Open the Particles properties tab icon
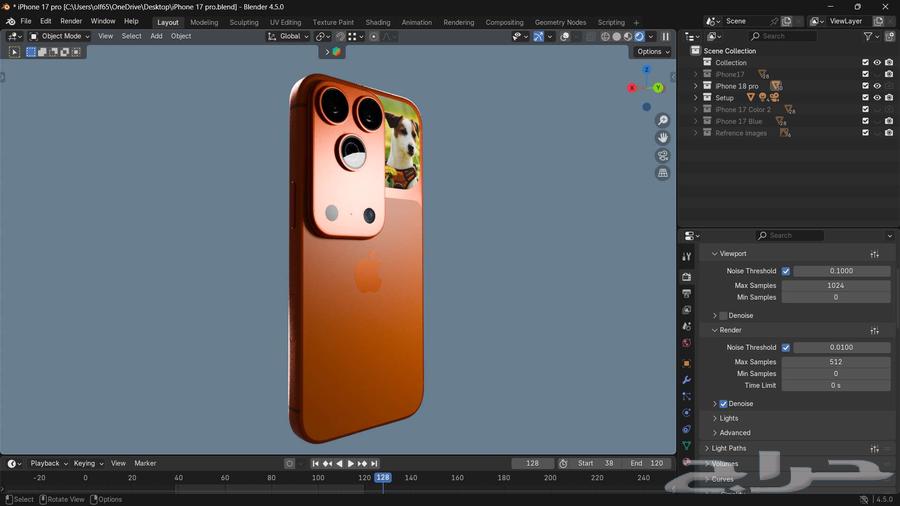This screenshot has height=506, width=900. [686, 396]
